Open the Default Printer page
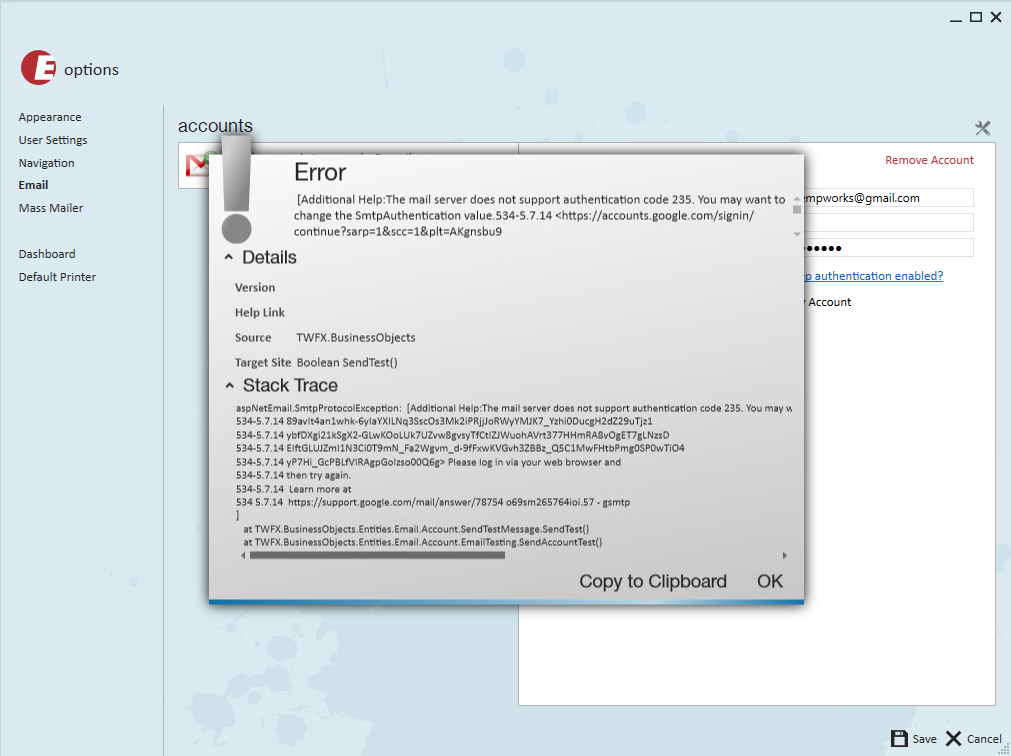This screenshot has height=756, width=1011. (x=57, y=277)
